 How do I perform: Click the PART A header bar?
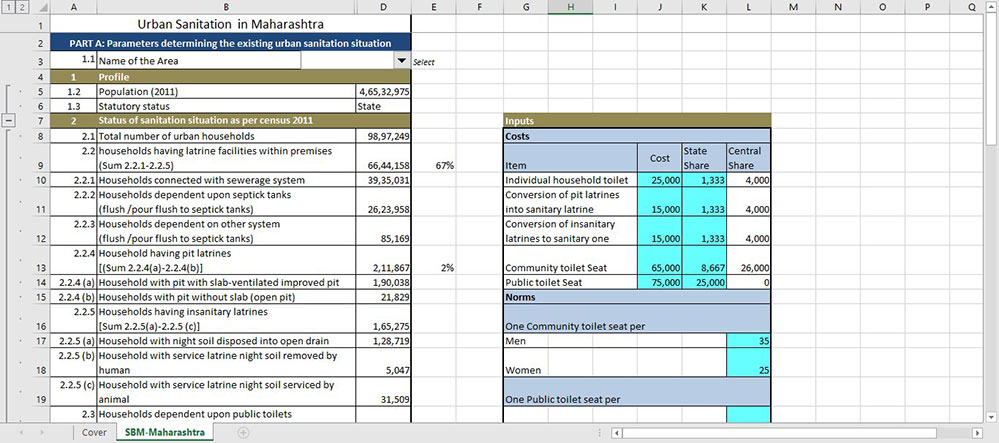click(x=230, y=43)
